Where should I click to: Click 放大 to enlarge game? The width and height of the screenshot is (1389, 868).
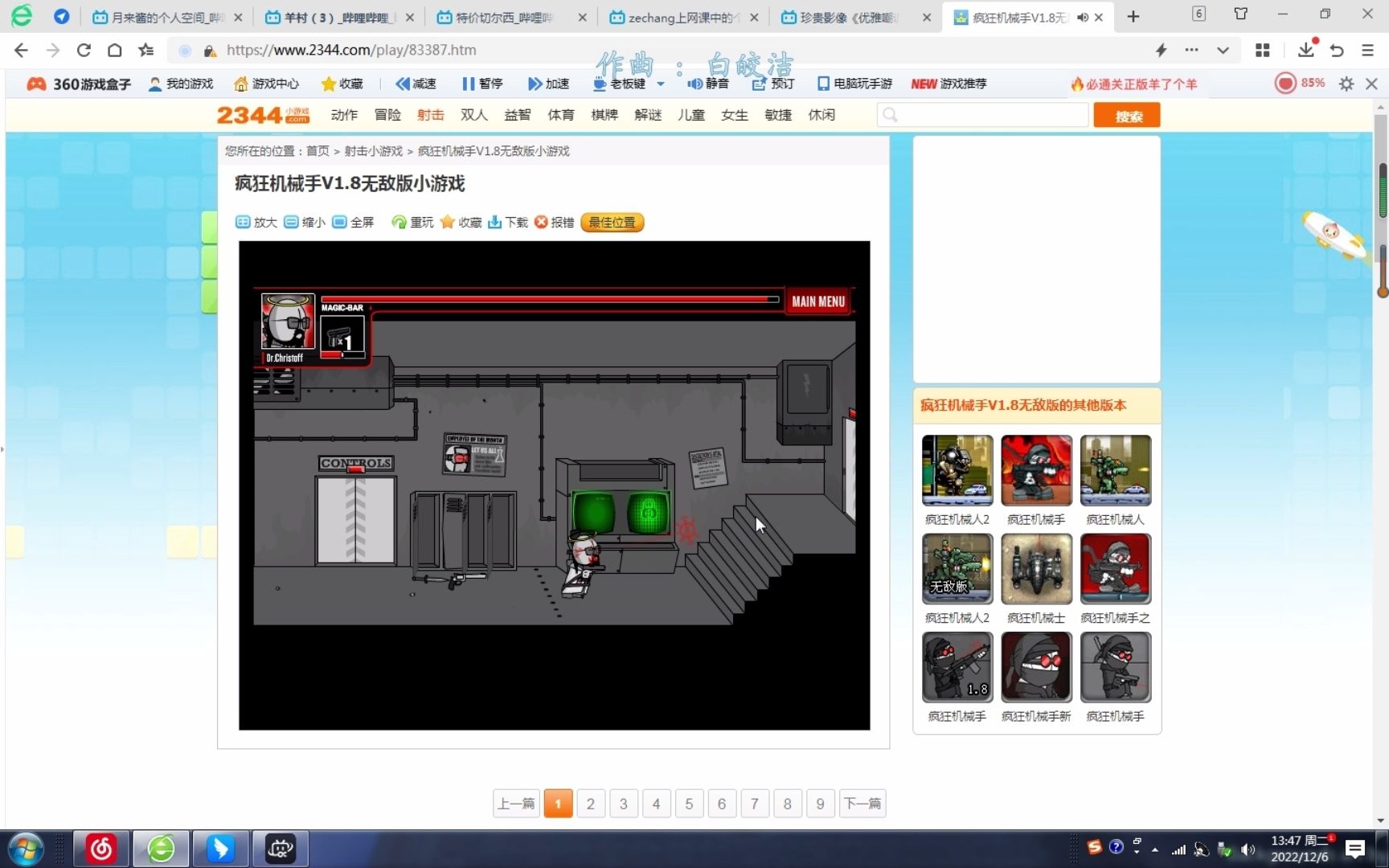pos(256,223)
